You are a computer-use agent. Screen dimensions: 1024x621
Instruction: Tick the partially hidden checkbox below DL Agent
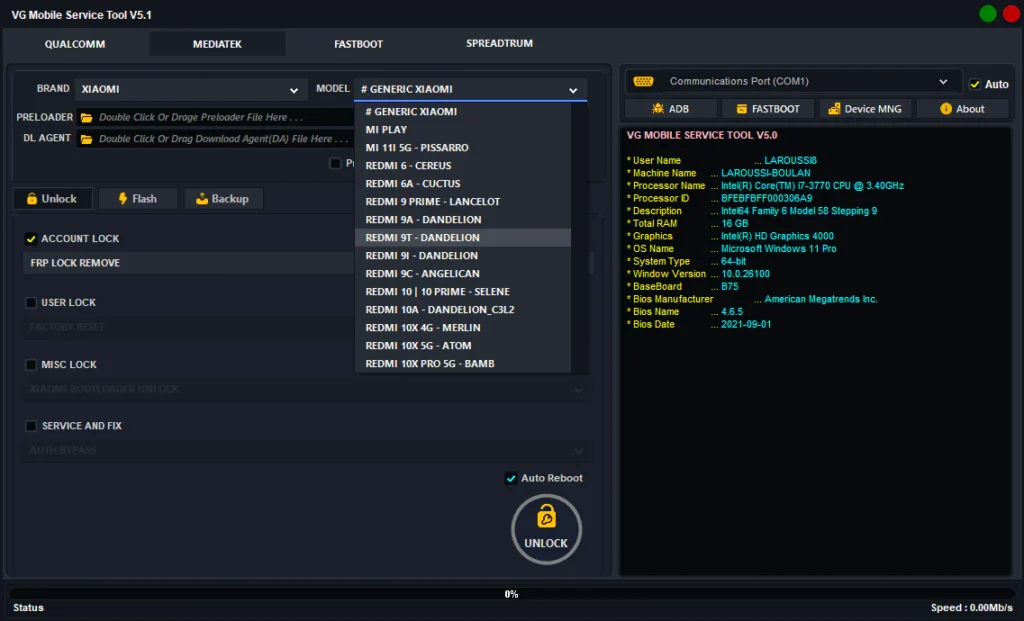(x=335, y=163)
